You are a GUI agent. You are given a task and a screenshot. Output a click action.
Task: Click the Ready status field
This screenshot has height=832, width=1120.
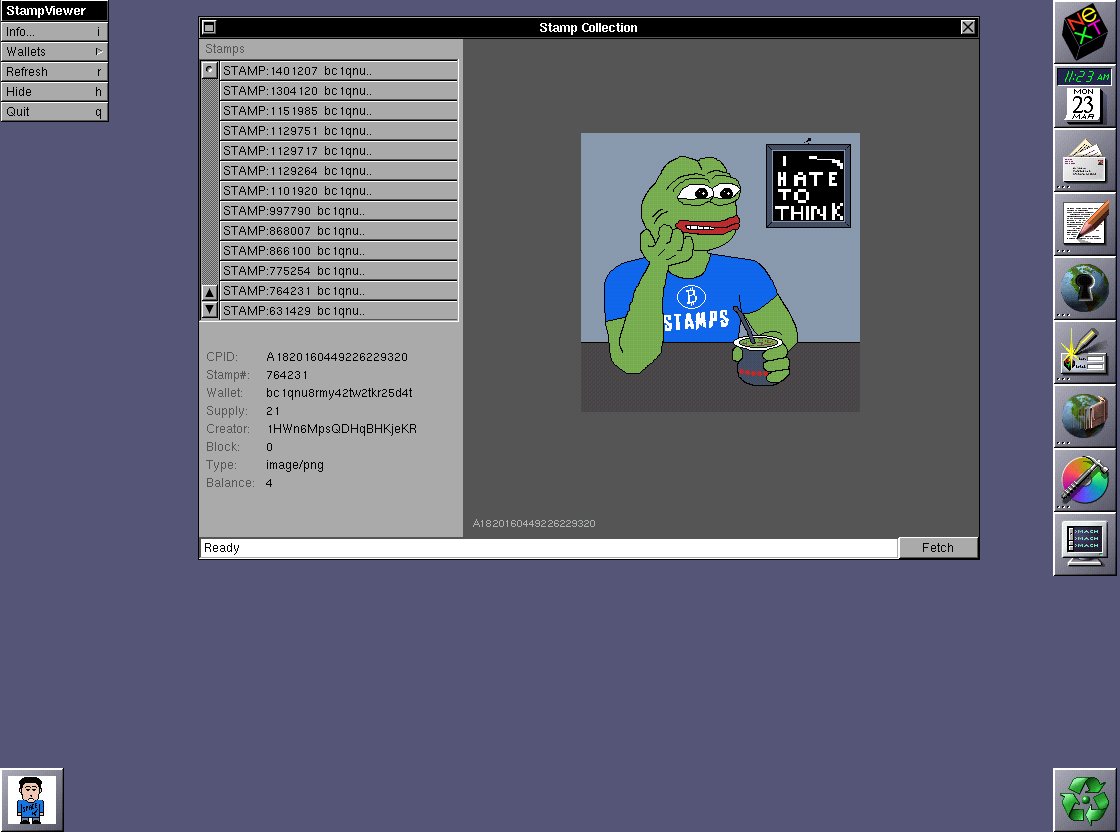[549, 548]
